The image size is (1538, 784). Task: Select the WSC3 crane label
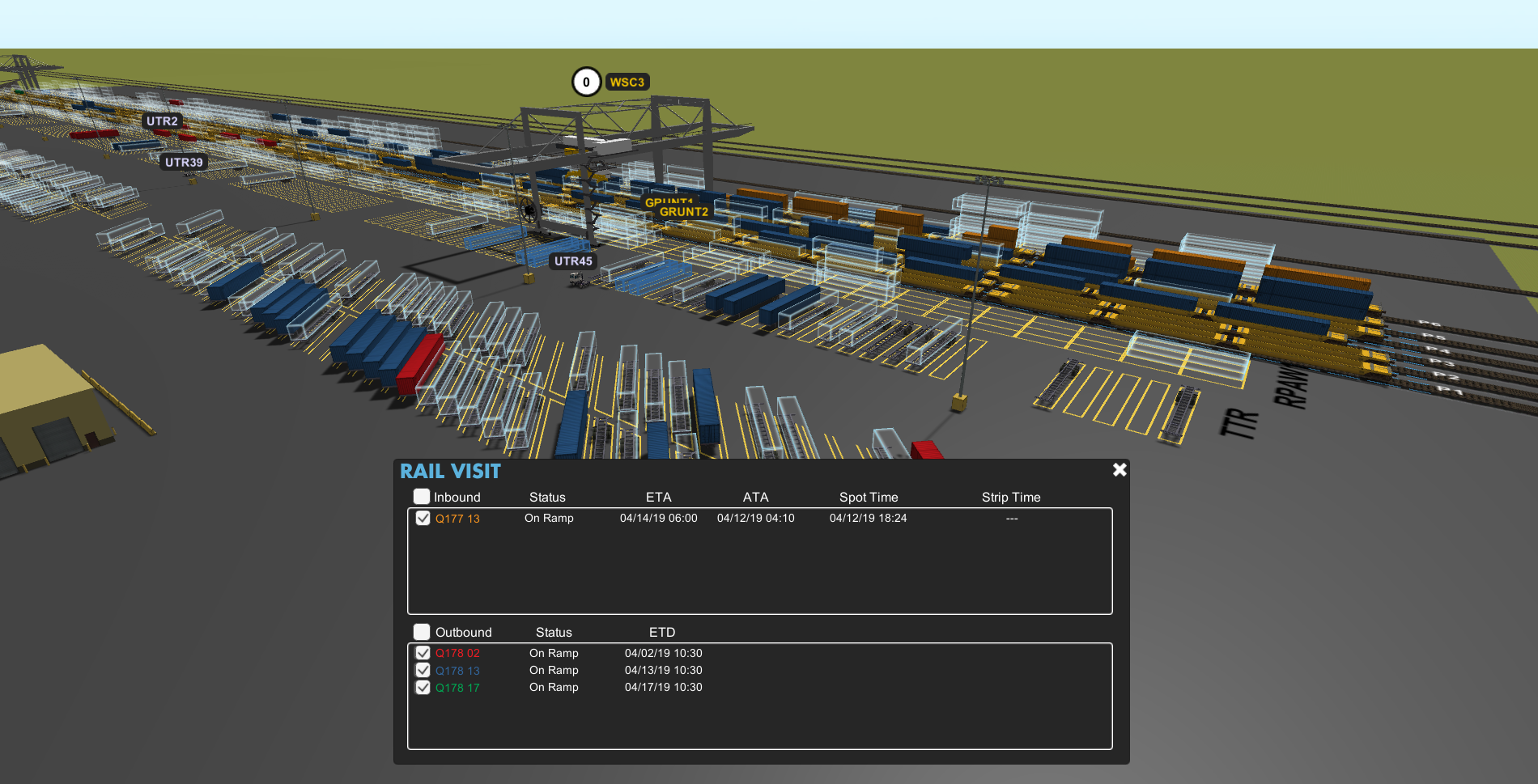click(x=627, y=82)
